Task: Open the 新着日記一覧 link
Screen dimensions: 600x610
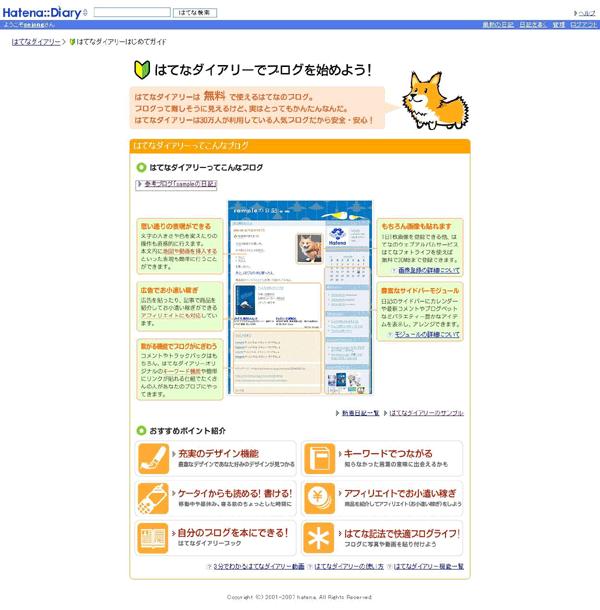Action: point(360,413)
